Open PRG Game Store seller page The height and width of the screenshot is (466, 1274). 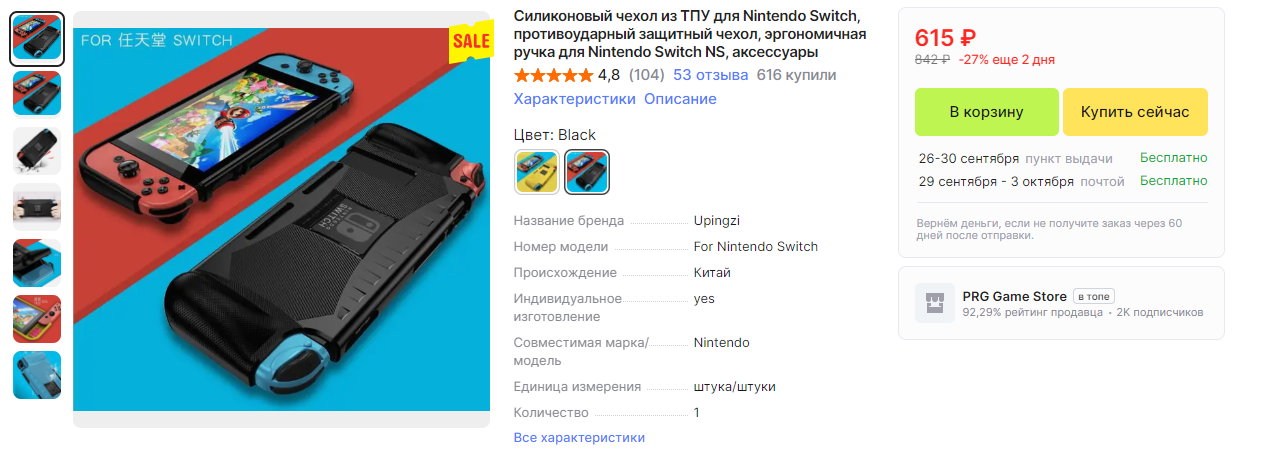(x=1015, y=296)
